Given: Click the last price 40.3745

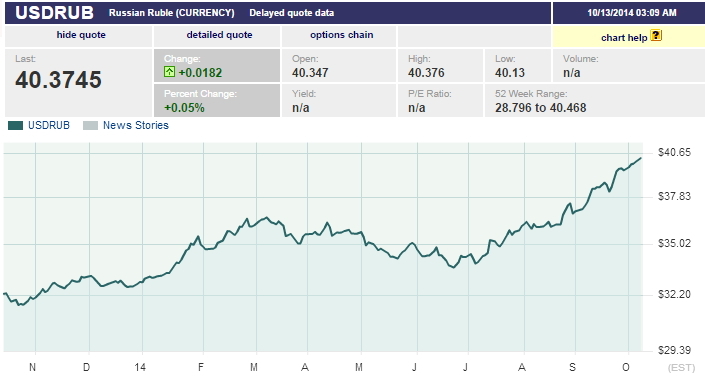Looking at the screenshot, I should coord(58,80).
